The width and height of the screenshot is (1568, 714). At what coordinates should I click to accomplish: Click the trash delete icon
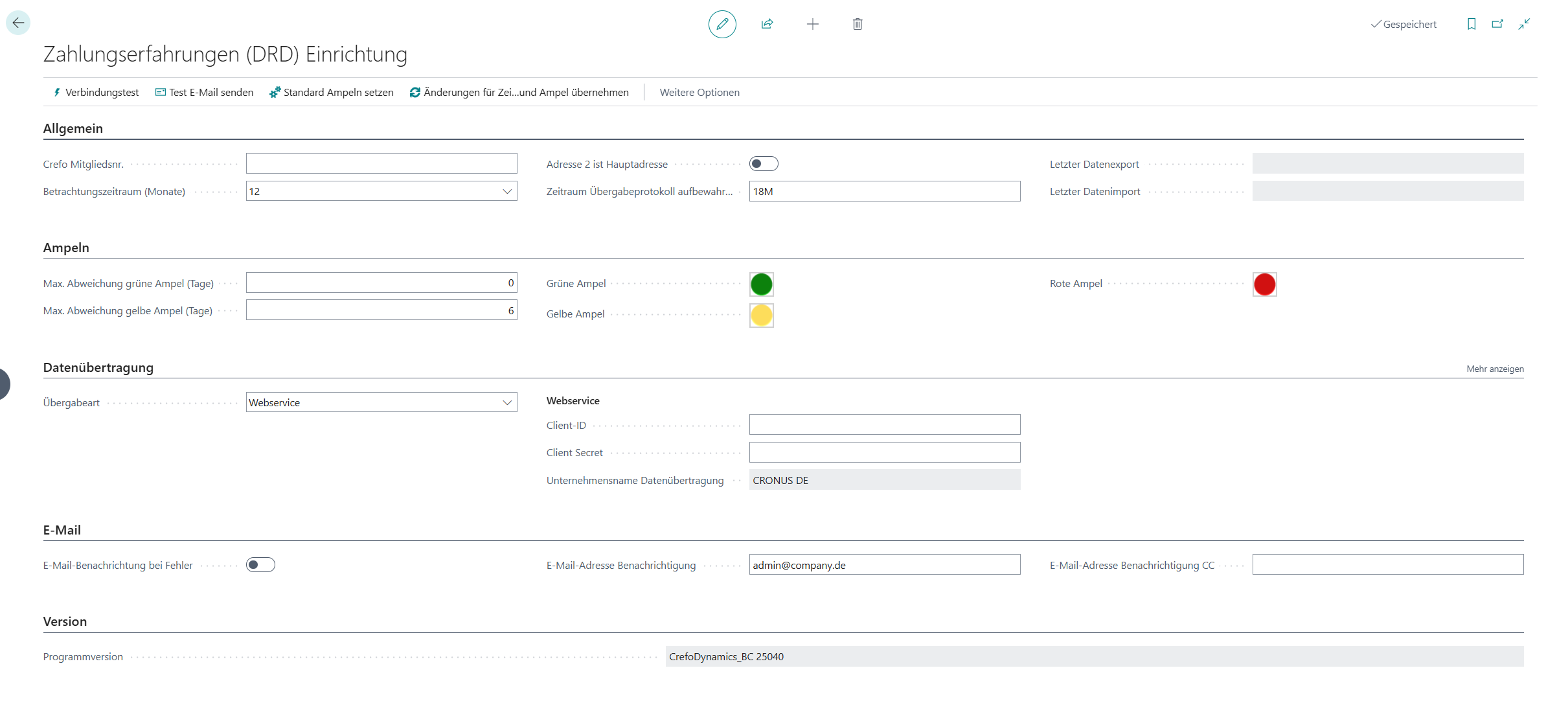(x=858, y=24)
